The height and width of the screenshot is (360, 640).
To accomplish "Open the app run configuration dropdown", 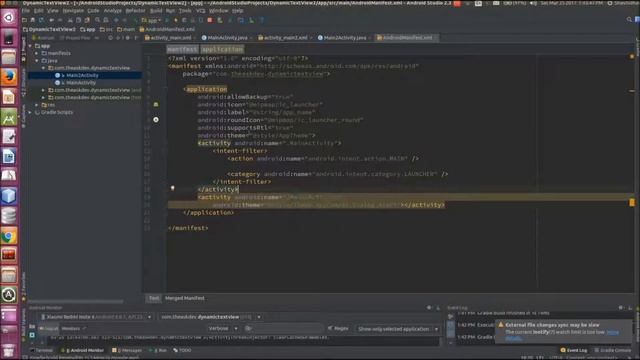I will [152, 20].
